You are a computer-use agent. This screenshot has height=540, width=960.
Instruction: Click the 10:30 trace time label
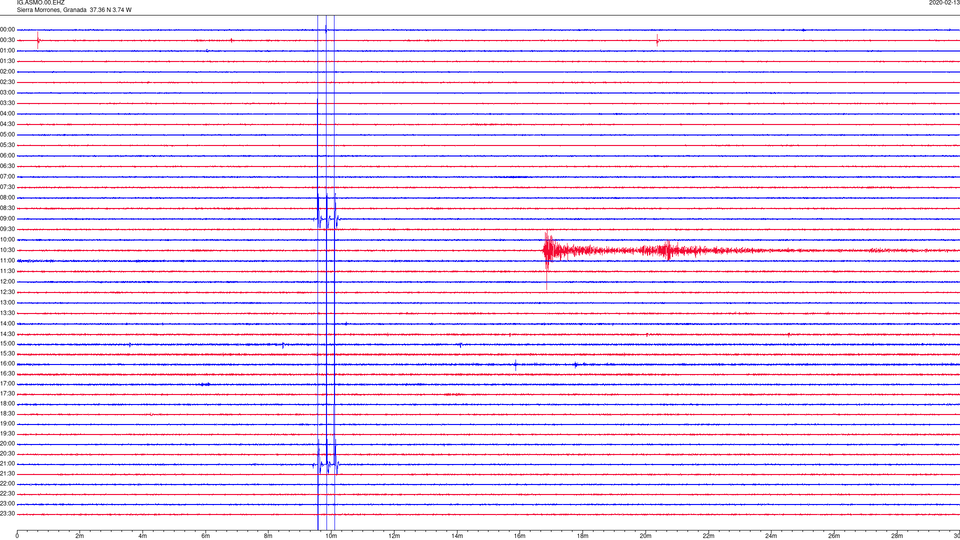(x=8, y=250)
